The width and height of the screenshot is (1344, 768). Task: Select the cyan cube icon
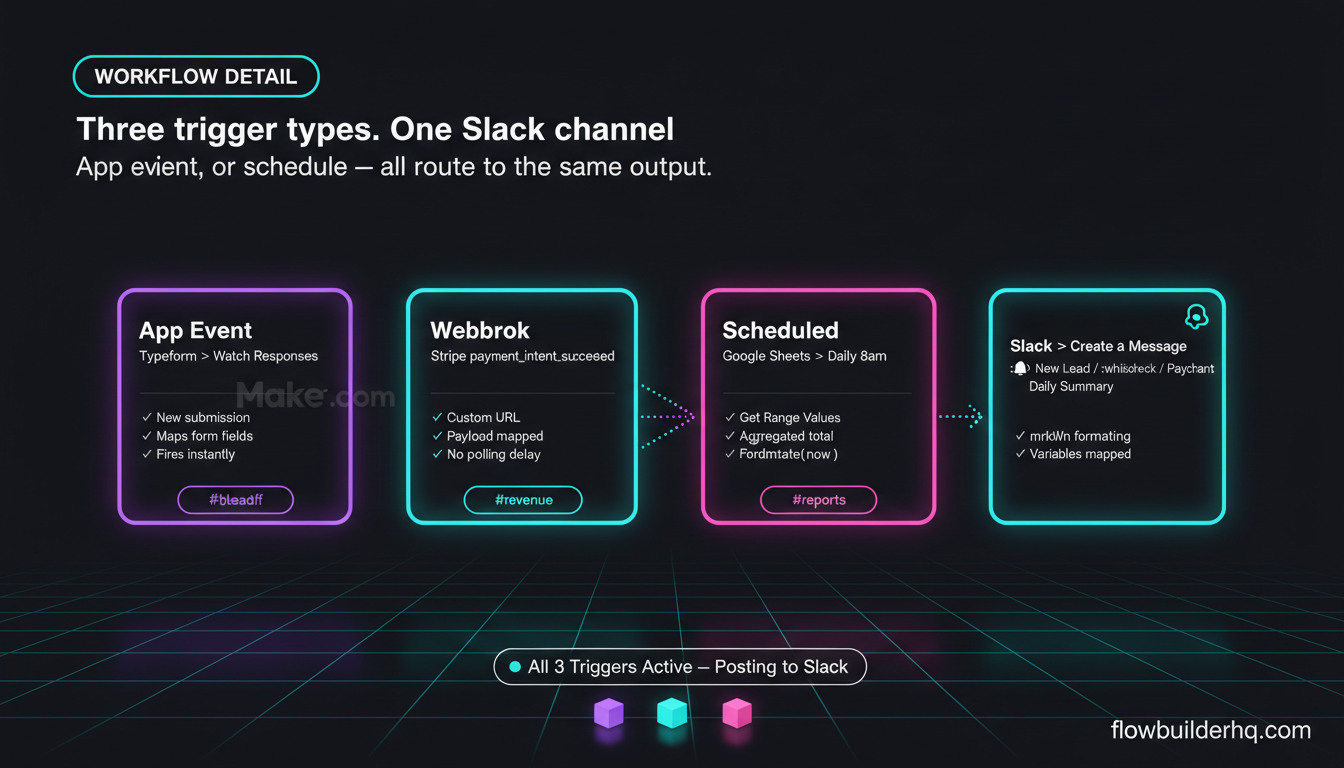pos(672,713)
